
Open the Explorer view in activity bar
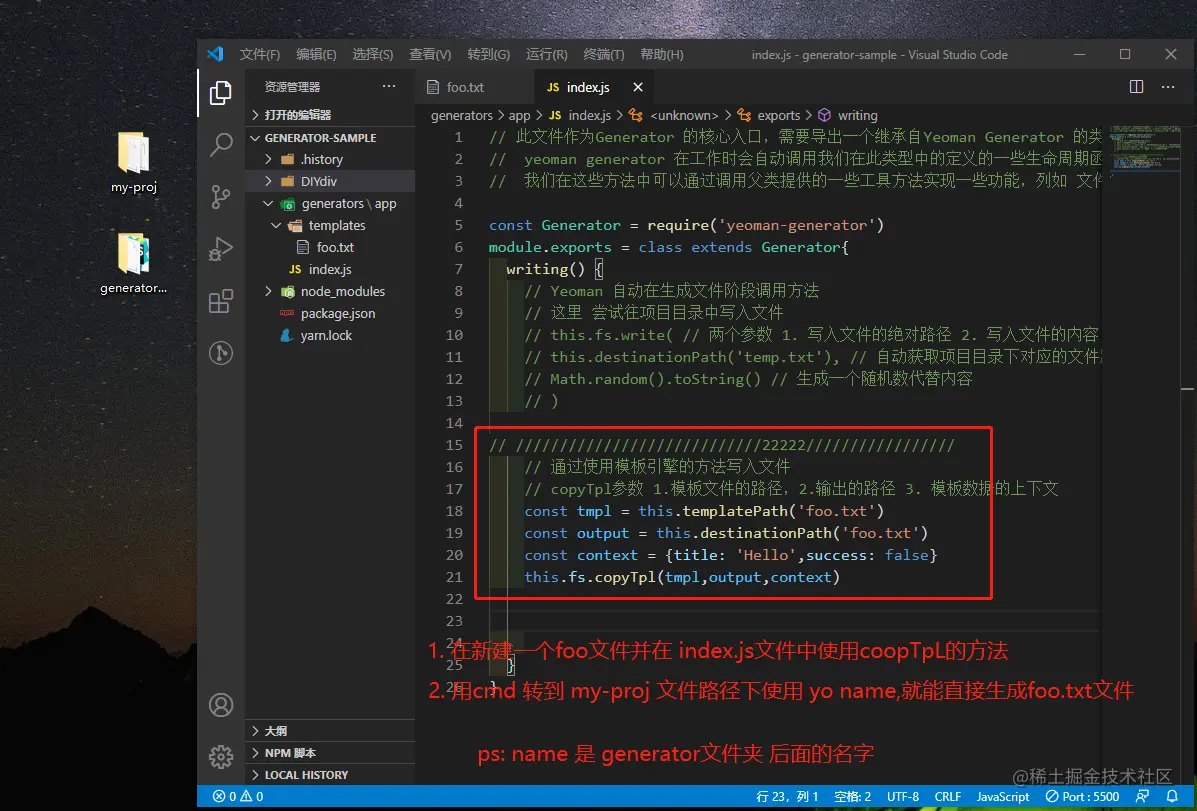coord(221,92)
